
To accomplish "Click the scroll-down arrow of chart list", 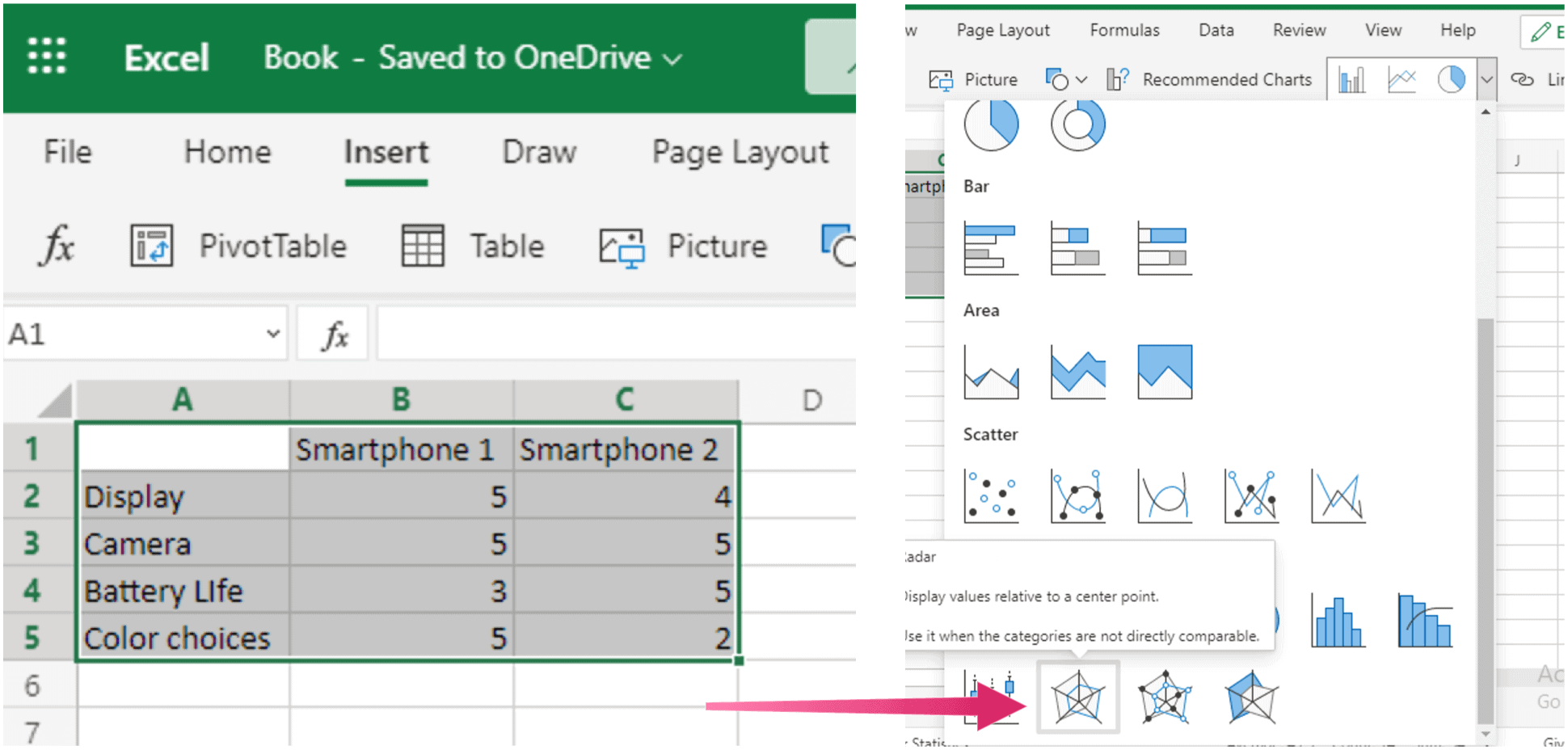I will point(1486,734).
